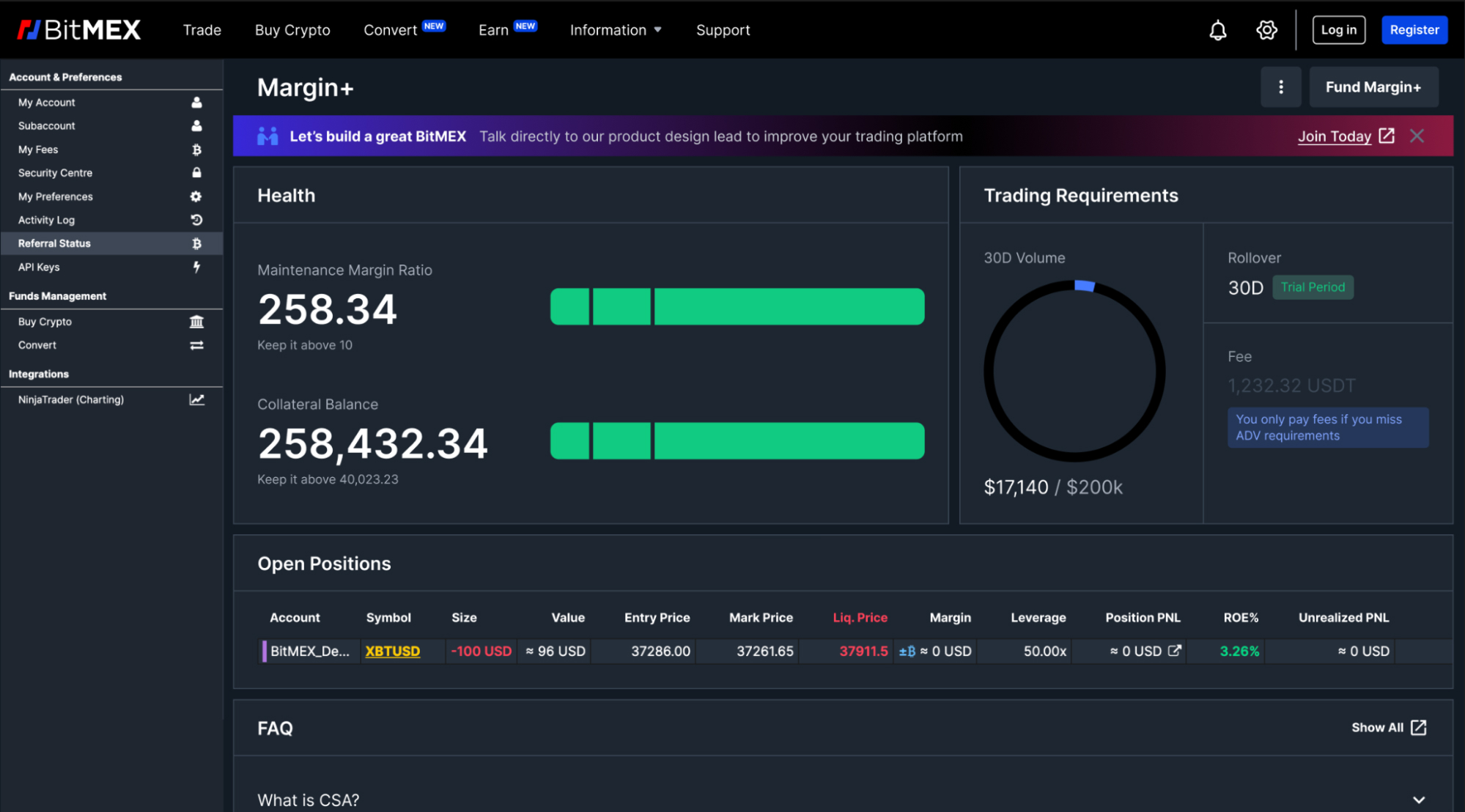Screen dimensions: 1465x812
Task: Click the Liq. Price value 37911.5
Action: click(x=863, y=651)
